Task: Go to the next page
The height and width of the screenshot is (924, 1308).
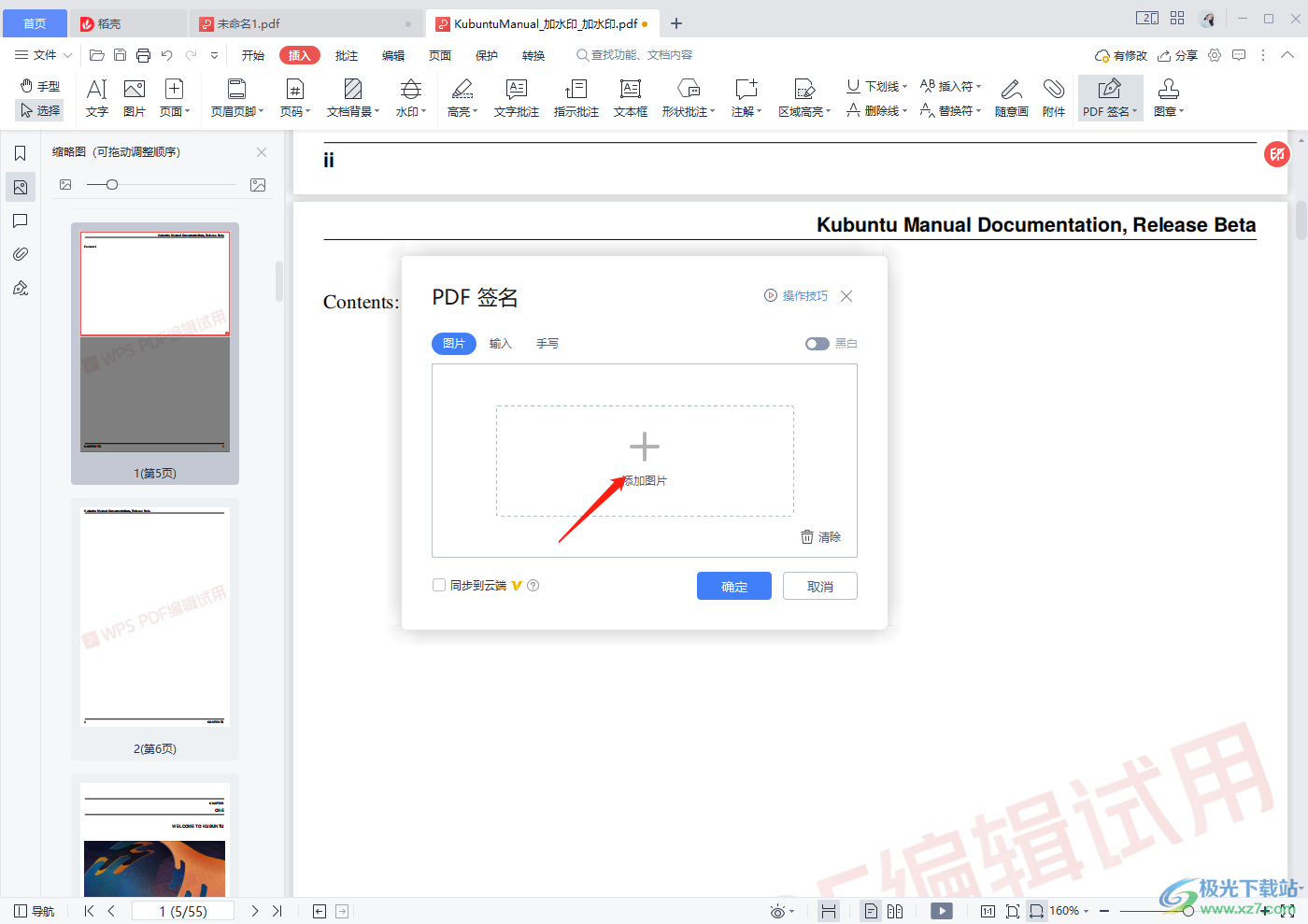Action: click(x=254, y=911)
